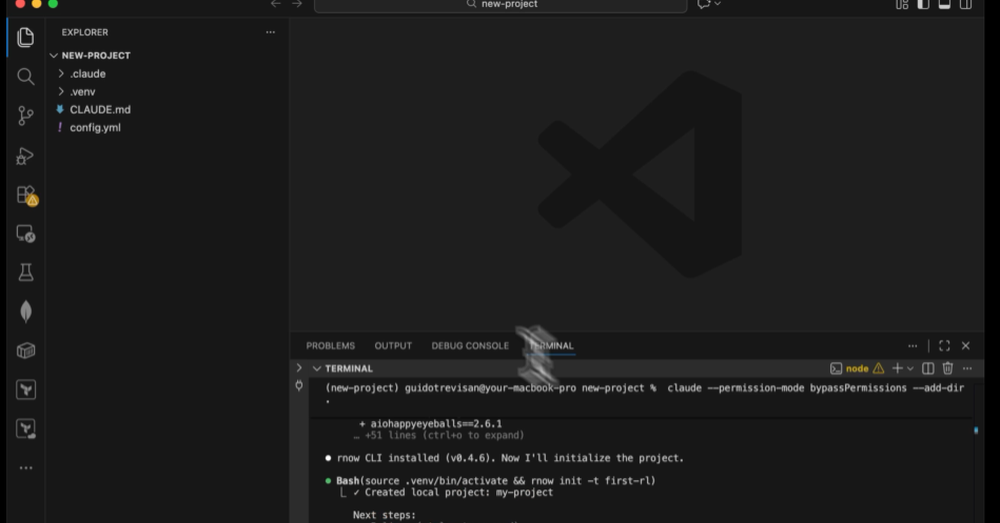Image resolution: width=1000 pixels, height=523 pixels.
Task: Open the chat icon in title bar
Action: coord(704,4)
